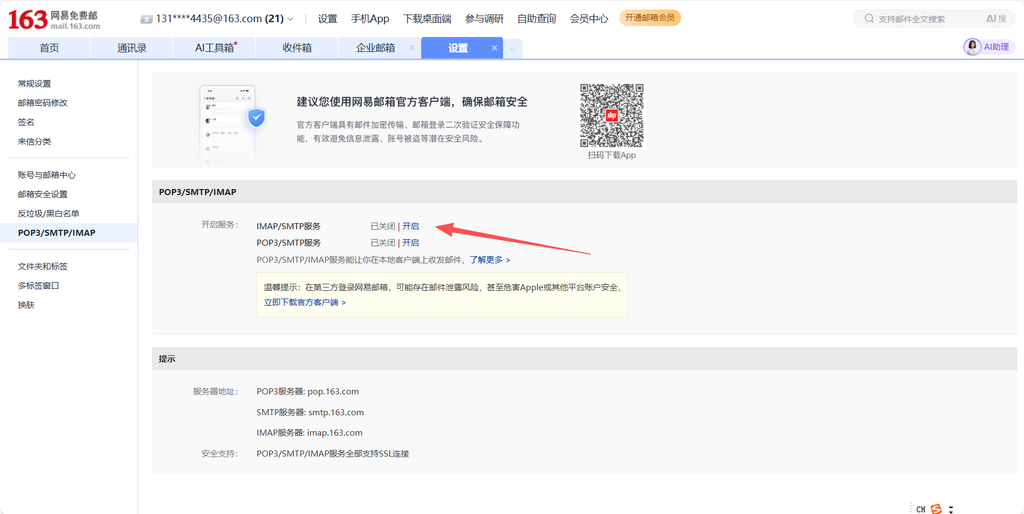Enable IMAP/SMTP服务 via its 开启 link
Image resolution: width=1024 pixels, height=514 pixels.
tap(411, 226)
